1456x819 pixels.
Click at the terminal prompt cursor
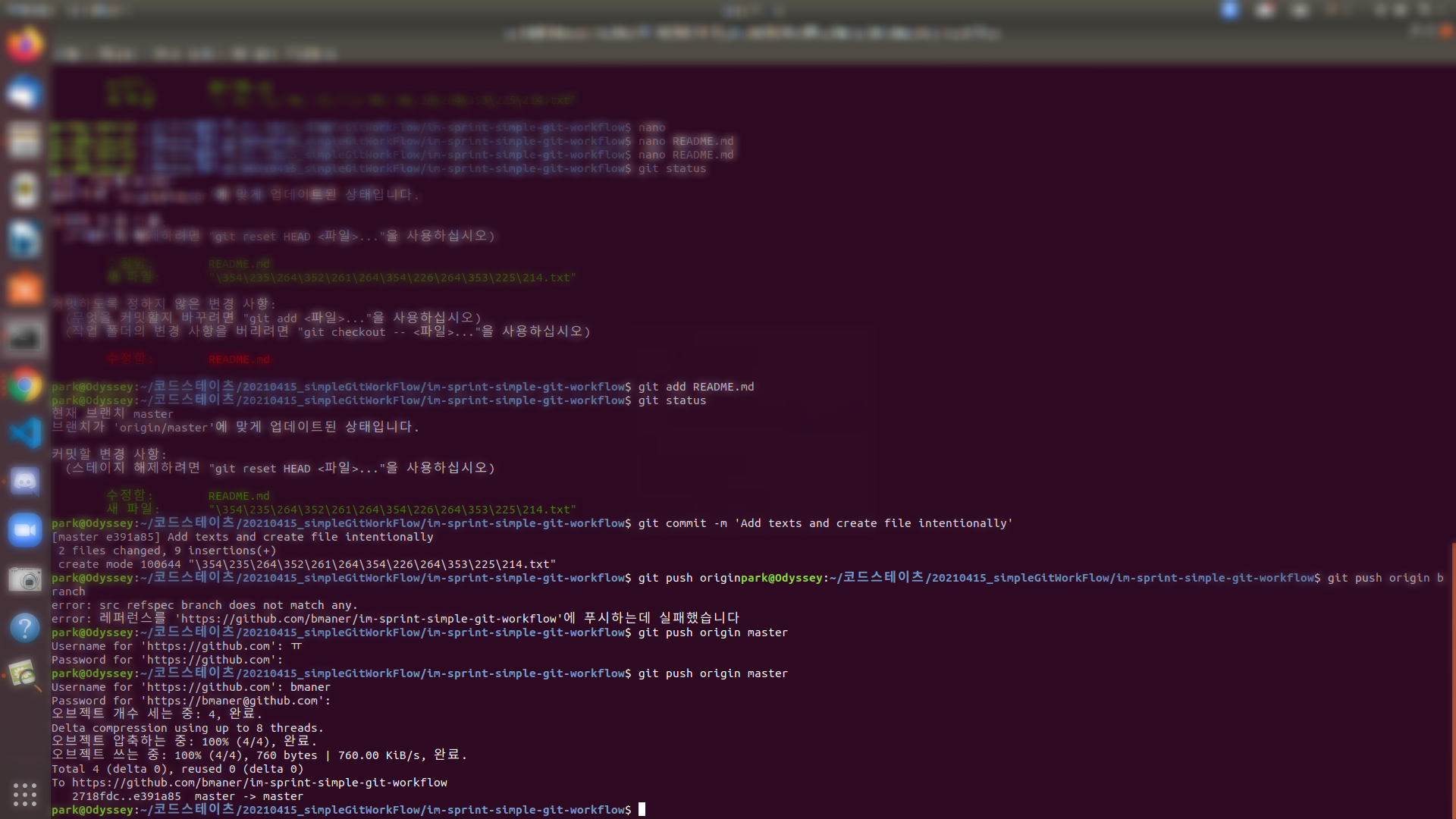[x=642, y=809]
